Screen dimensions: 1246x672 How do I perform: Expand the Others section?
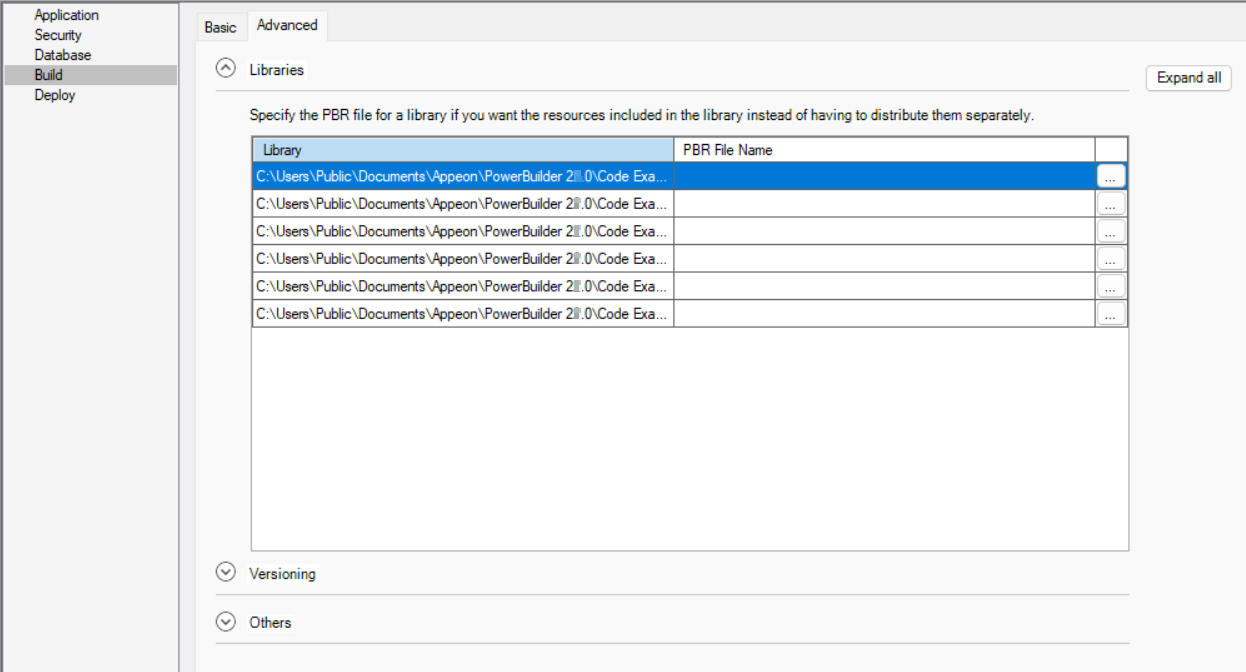[x=226, y=622]
